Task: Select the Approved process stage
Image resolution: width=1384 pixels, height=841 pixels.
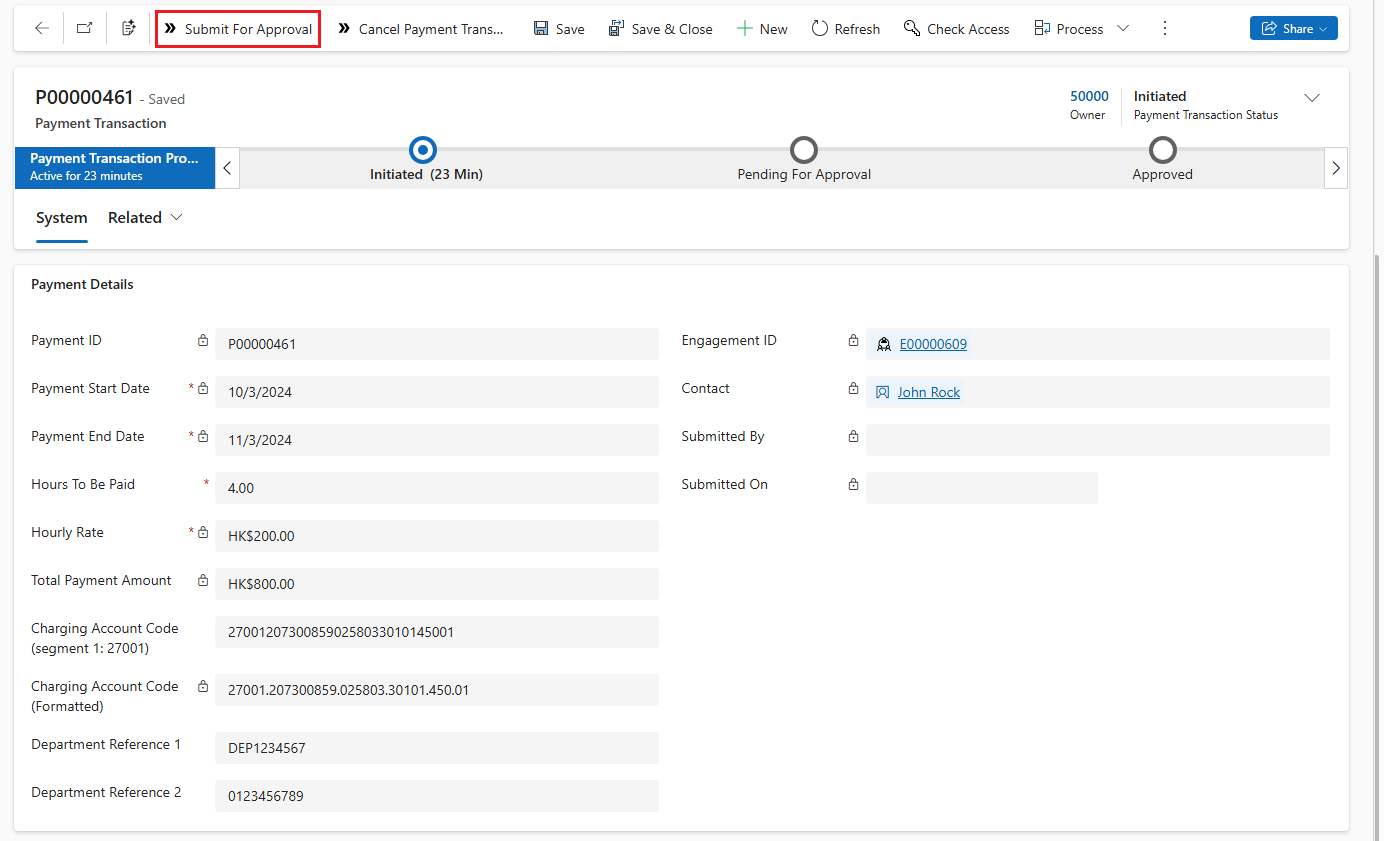Action: click(1162, 151)
